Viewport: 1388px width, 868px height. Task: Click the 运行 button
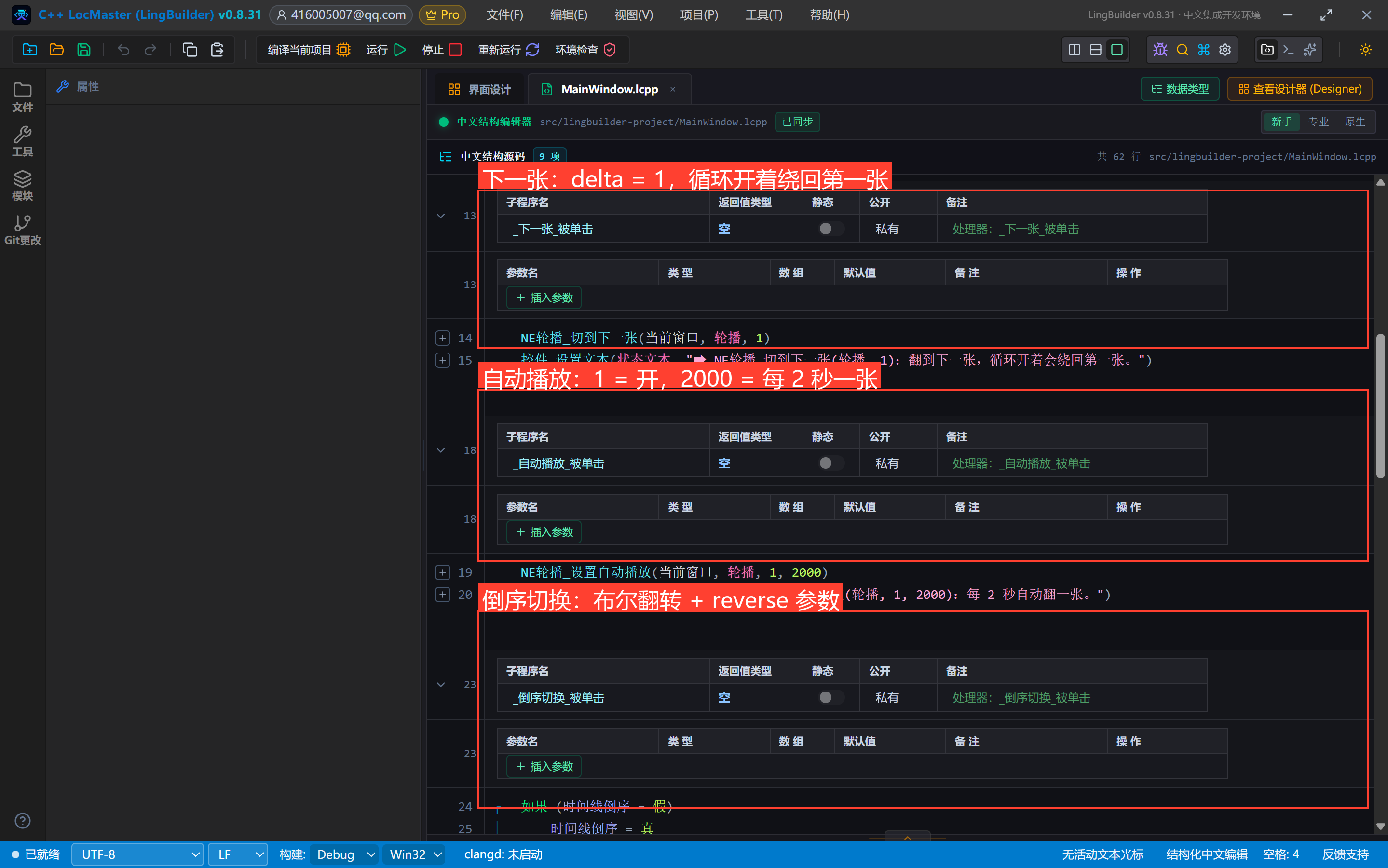tap(386, 50)
